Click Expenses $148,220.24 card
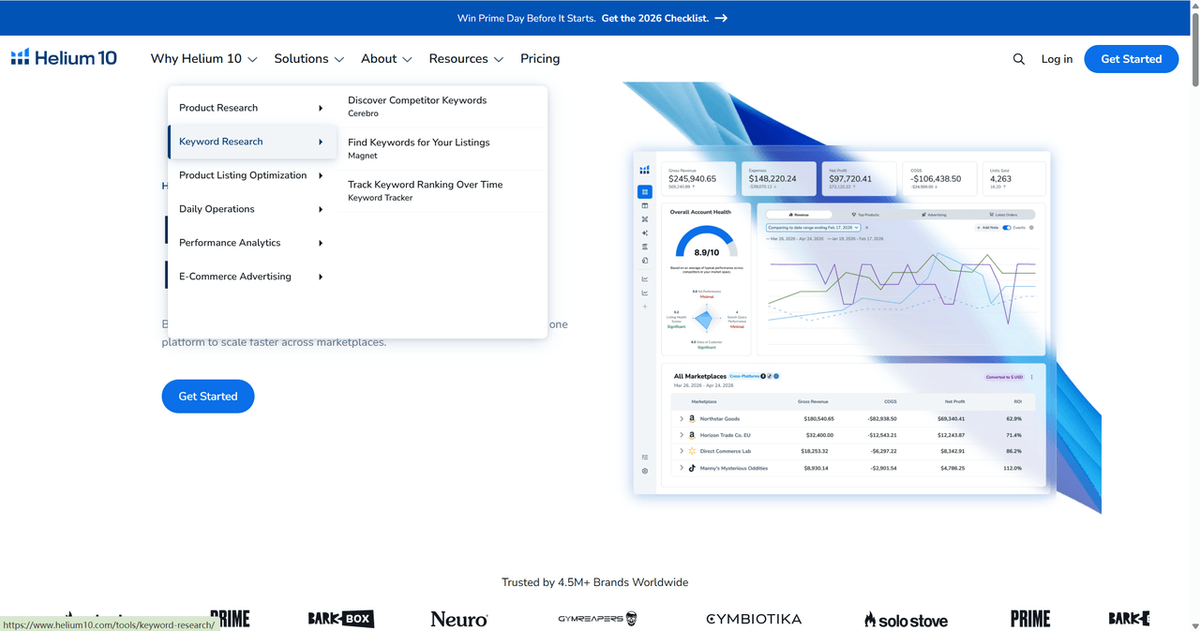Viewport: 1200px width, 631px height. pos(780,178)
